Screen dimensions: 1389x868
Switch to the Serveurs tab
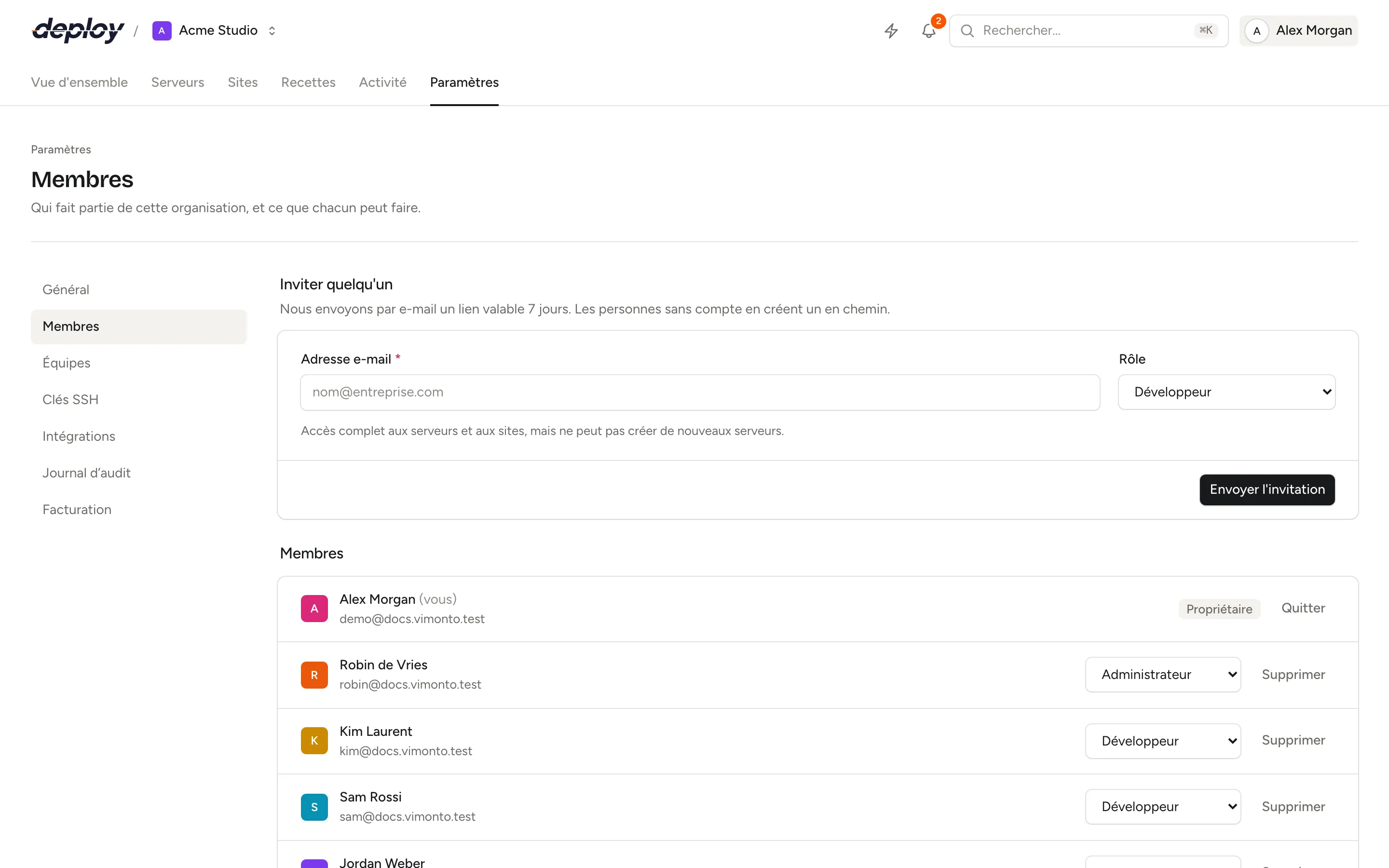(177, 82)
